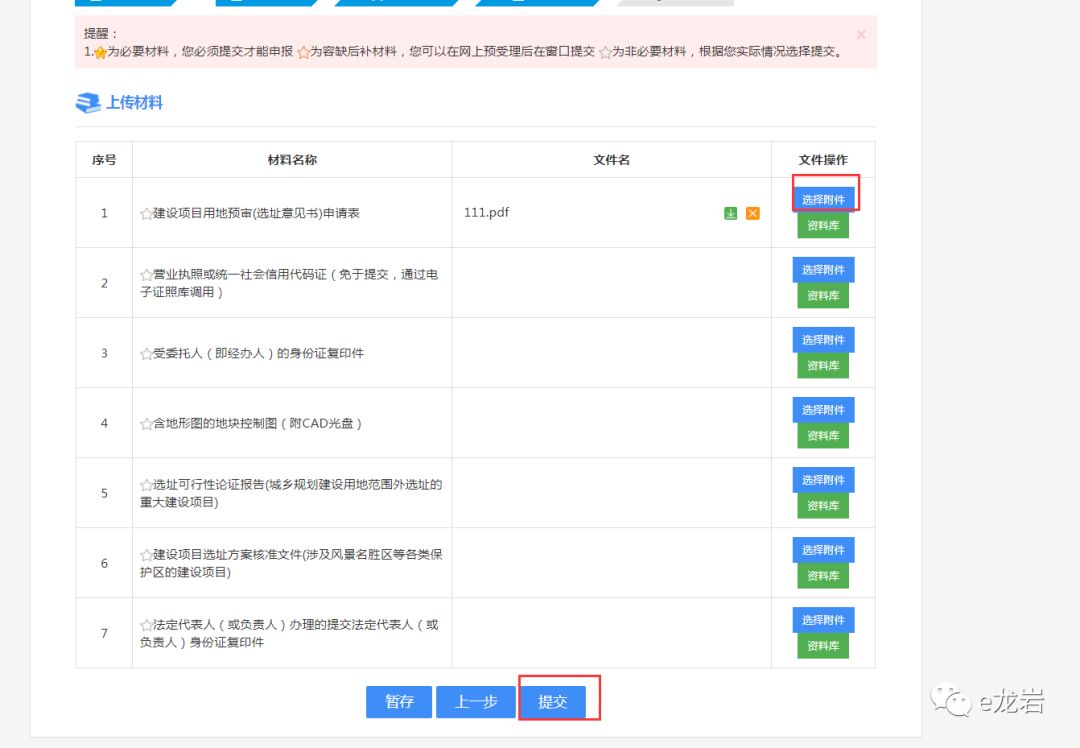The width and height of the screenshot is (1080, 748).
Task: Click the yellow required-material star in the reminder
Action: pyautogui.click(x=100, y=52)
